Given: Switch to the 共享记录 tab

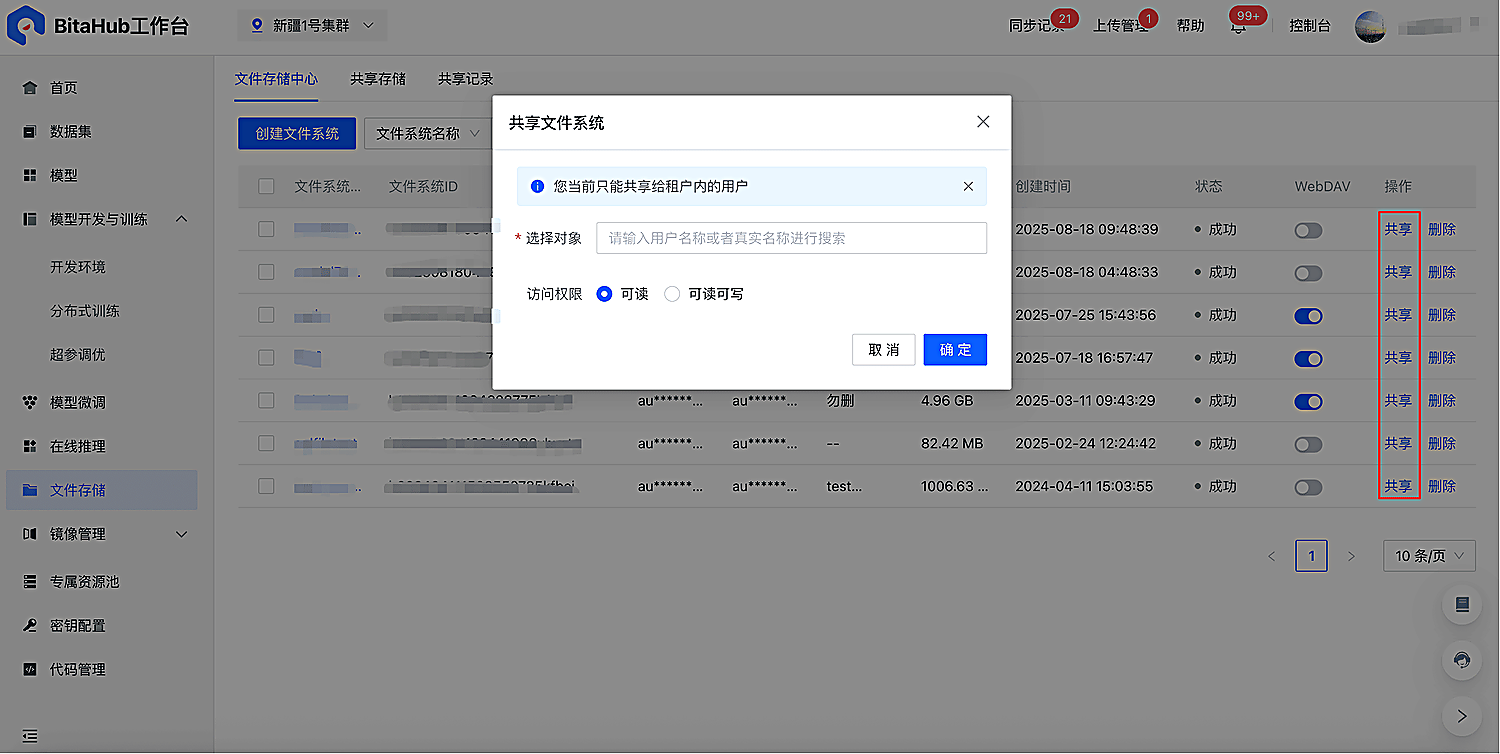Looking at the screenshot, I should pos(466,79).
